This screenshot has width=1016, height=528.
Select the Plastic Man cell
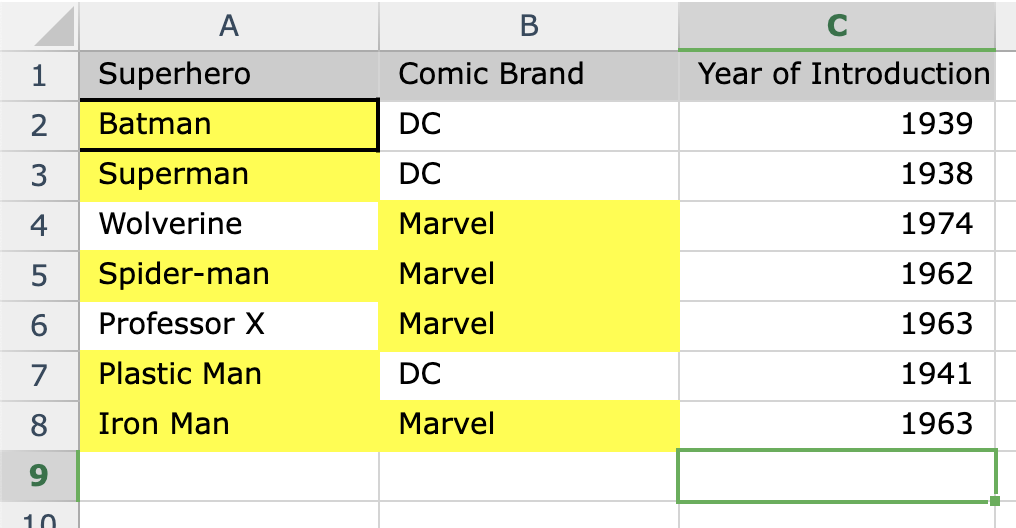tap(229, 375)
